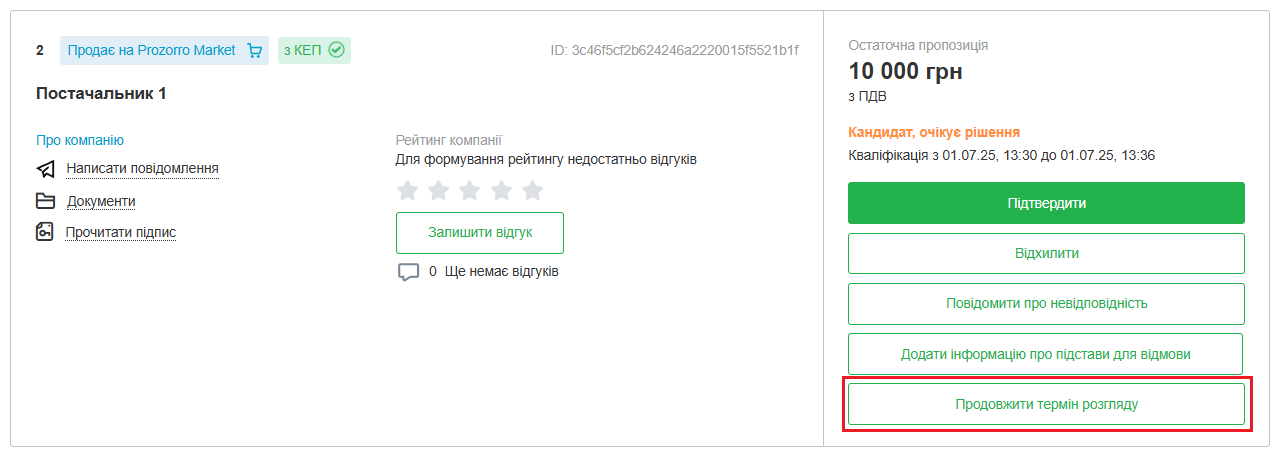Open the Написати повідомлення link
The height and width of the screenshot is (455, 1279).
click(x=142, y=168)
